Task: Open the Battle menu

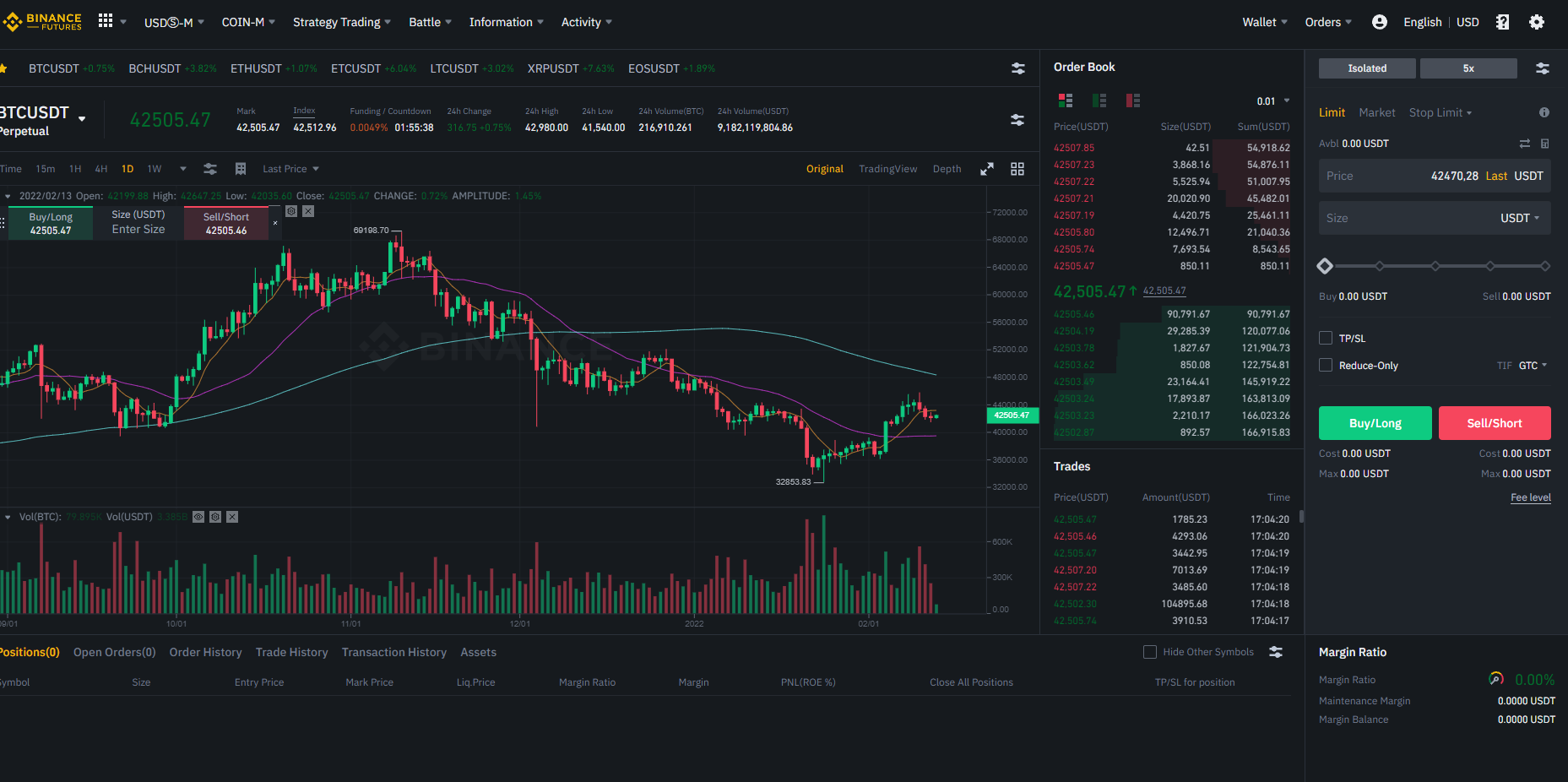Action: tap(430, 22)
